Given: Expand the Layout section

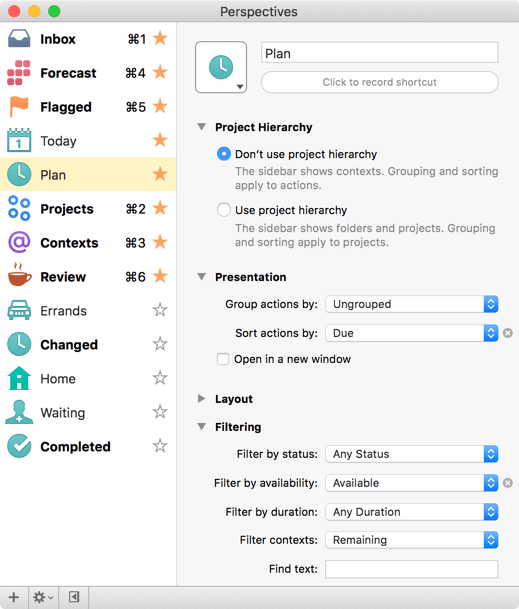Looking at the screenshot, I should [x=201, y=398].
